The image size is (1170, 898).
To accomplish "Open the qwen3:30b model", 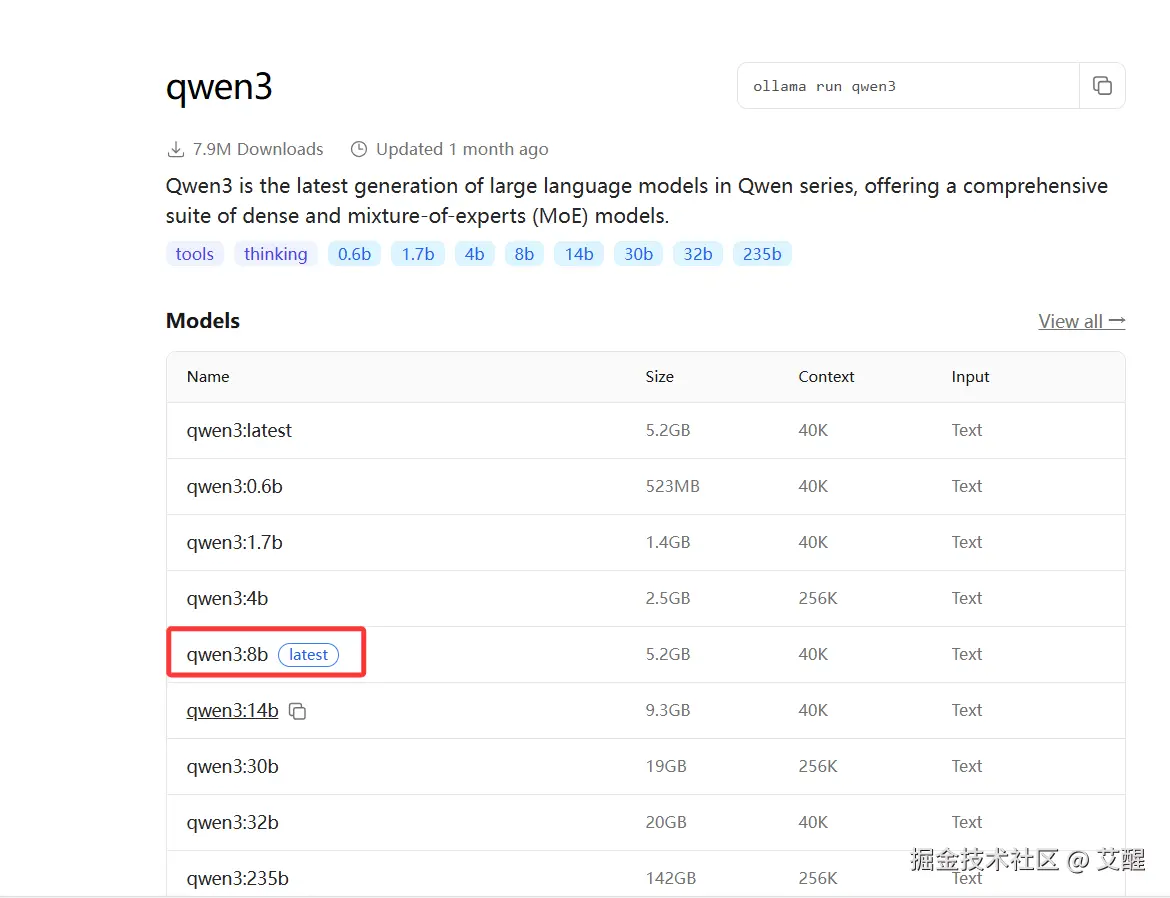I will [232, 767].
